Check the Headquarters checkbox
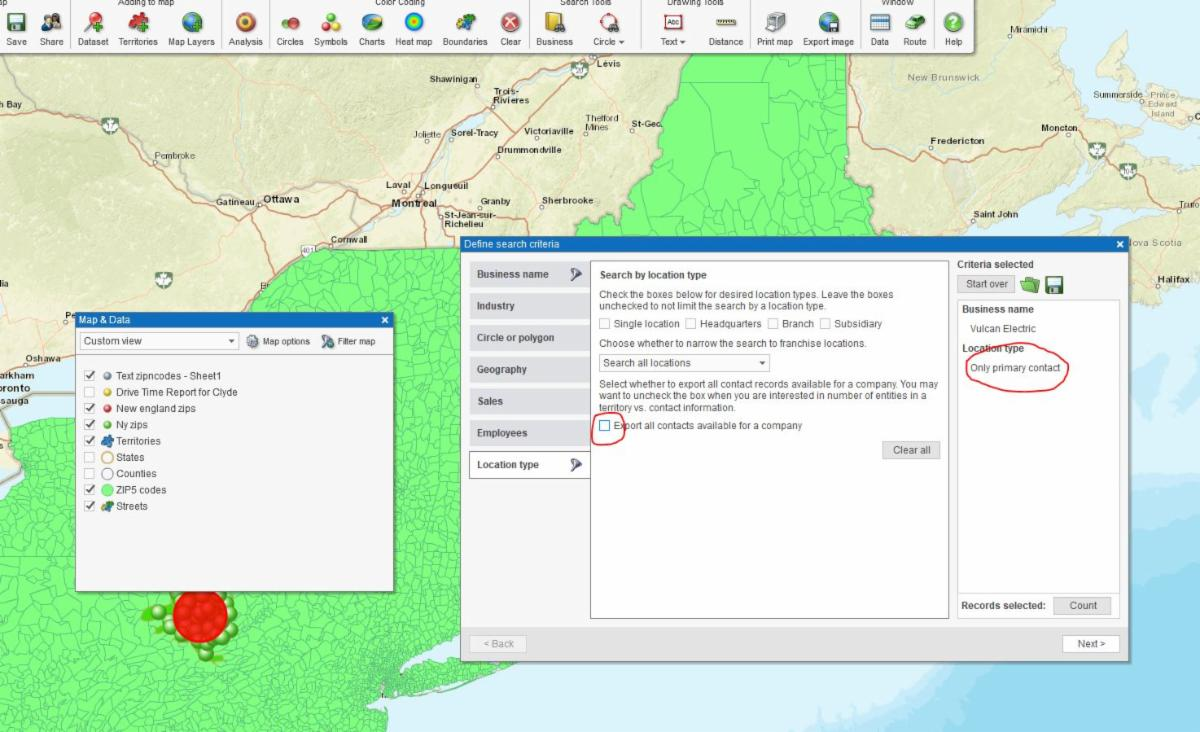This screenshot has height=732, width=1200. coord(691,324)
